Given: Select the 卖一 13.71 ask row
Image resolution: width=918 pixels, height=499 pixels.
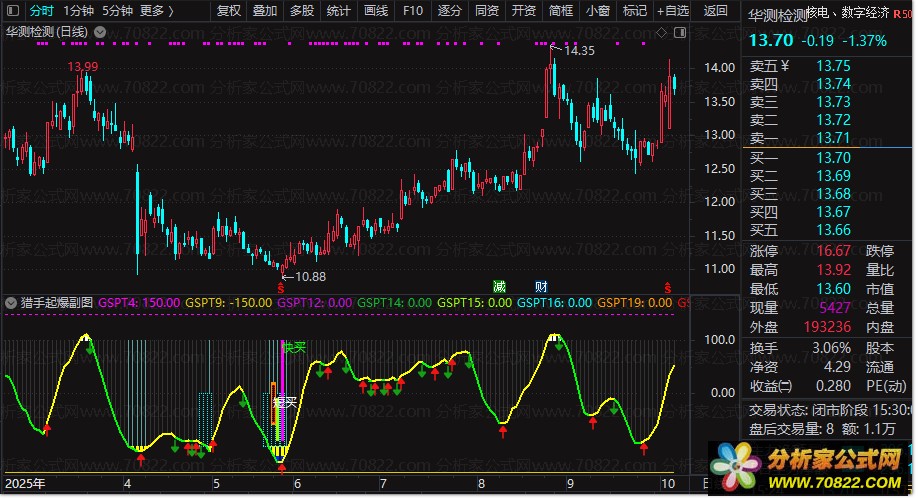Looking at the screenshot, I should tap(827, 138).
